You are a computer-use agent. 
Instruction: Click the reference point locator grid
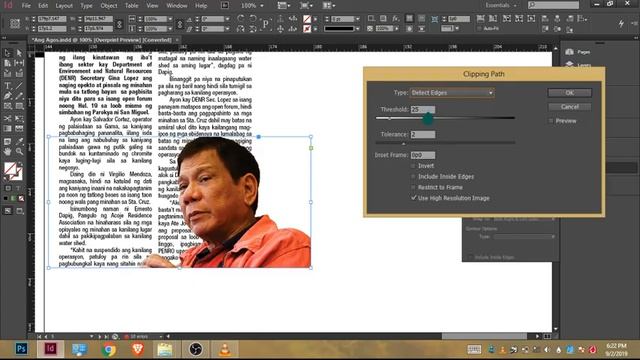point(15,24)
